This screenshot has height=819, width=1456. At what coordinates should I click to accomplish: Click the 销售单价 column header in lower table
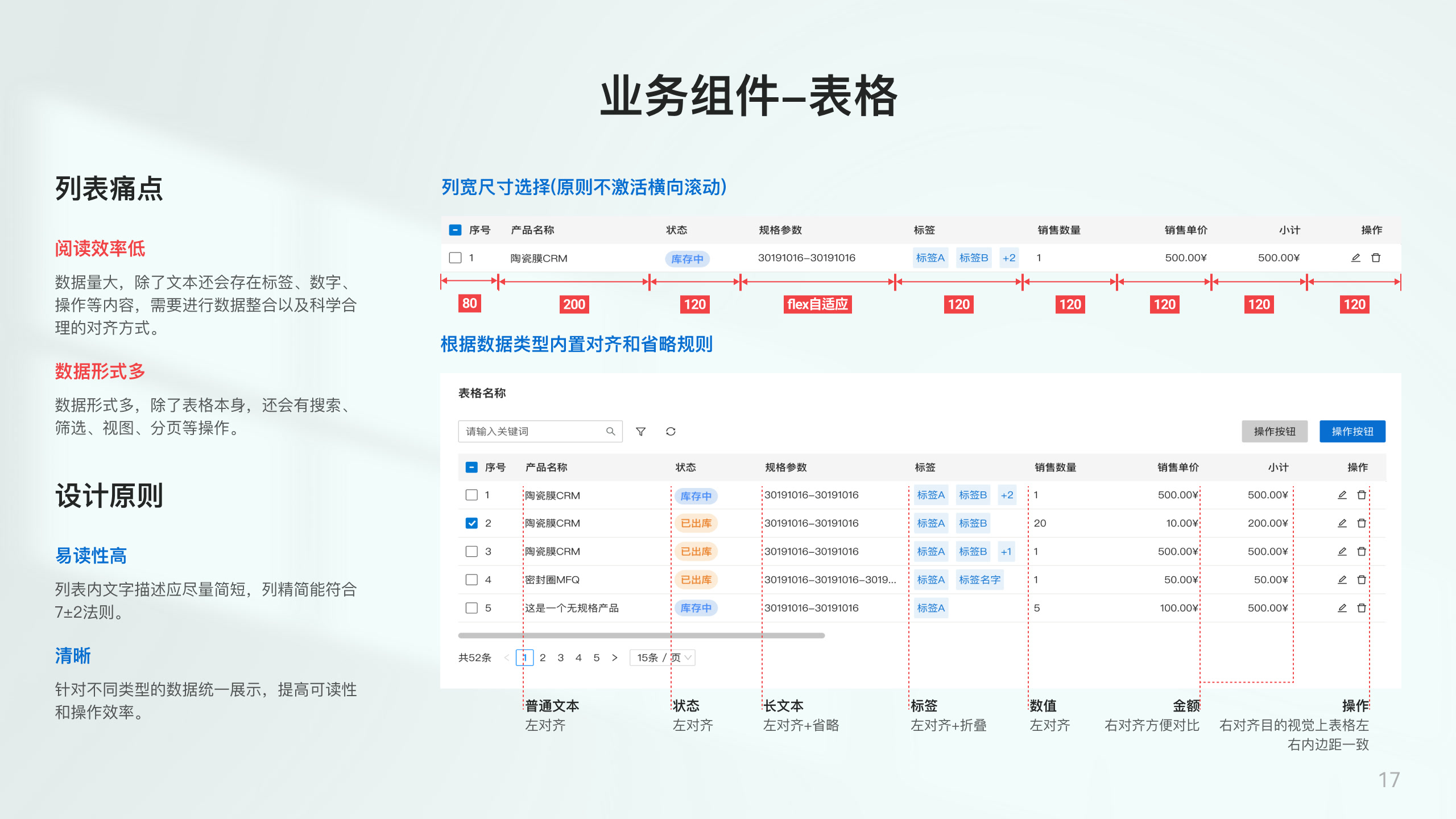(x=1178, y=467)
